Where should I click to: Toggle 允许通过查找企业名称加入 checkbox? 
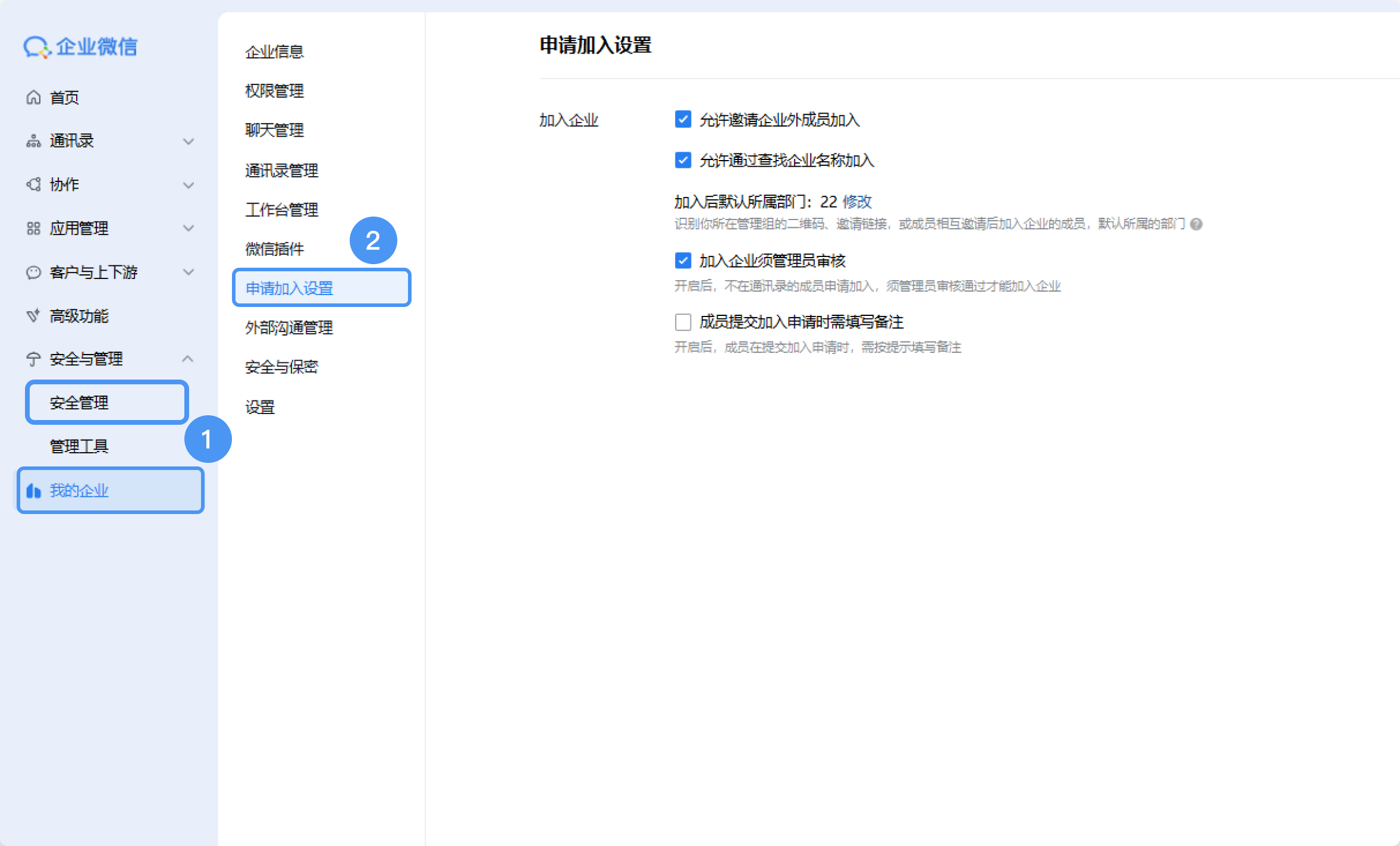(683, 160)
